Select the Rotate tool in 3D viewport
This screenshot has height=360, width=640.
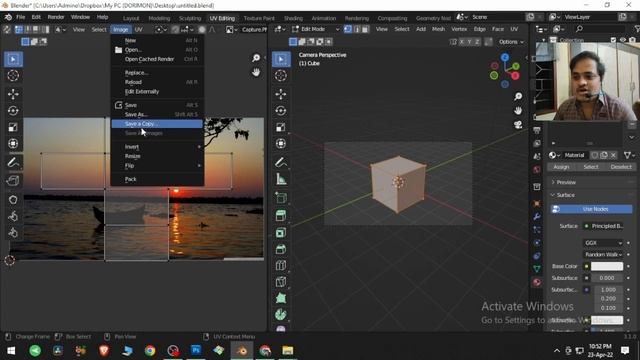(281, 111)
